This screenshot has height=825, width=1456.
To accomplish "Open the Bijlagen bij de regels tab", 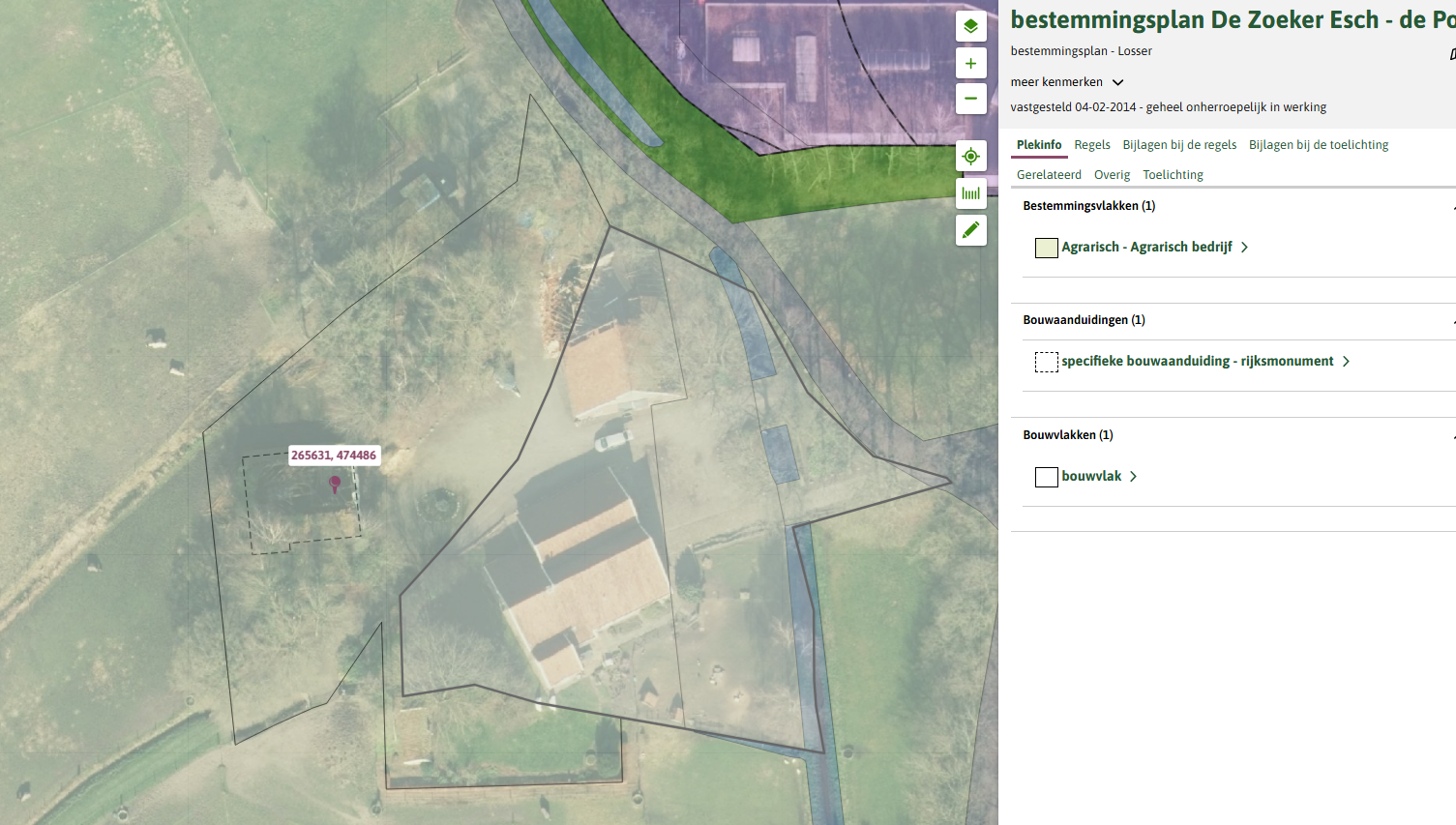I will pyautogui.click(x=1179, y=145).
